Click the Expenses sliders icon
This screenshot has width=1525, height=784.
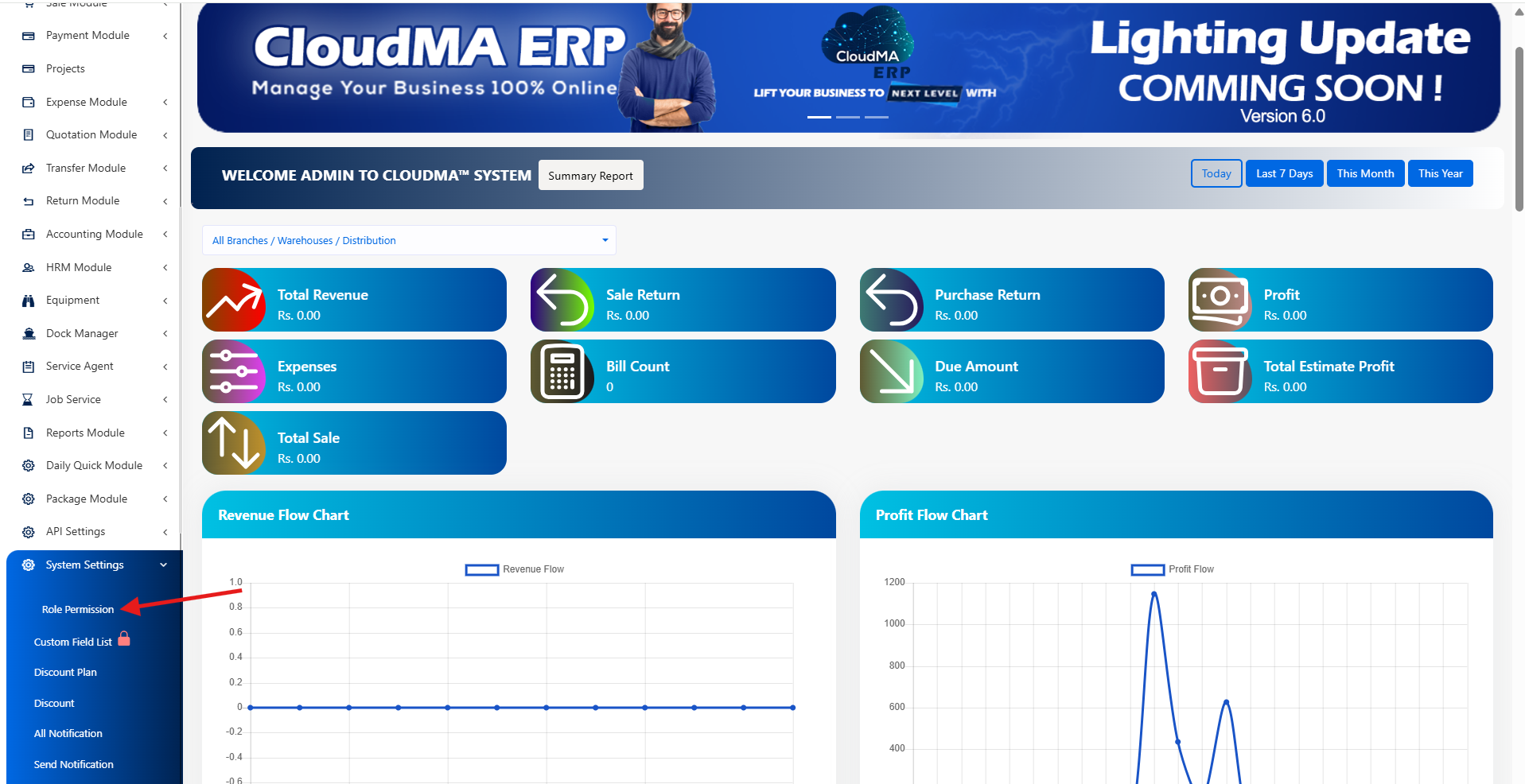tap(234, 371)
